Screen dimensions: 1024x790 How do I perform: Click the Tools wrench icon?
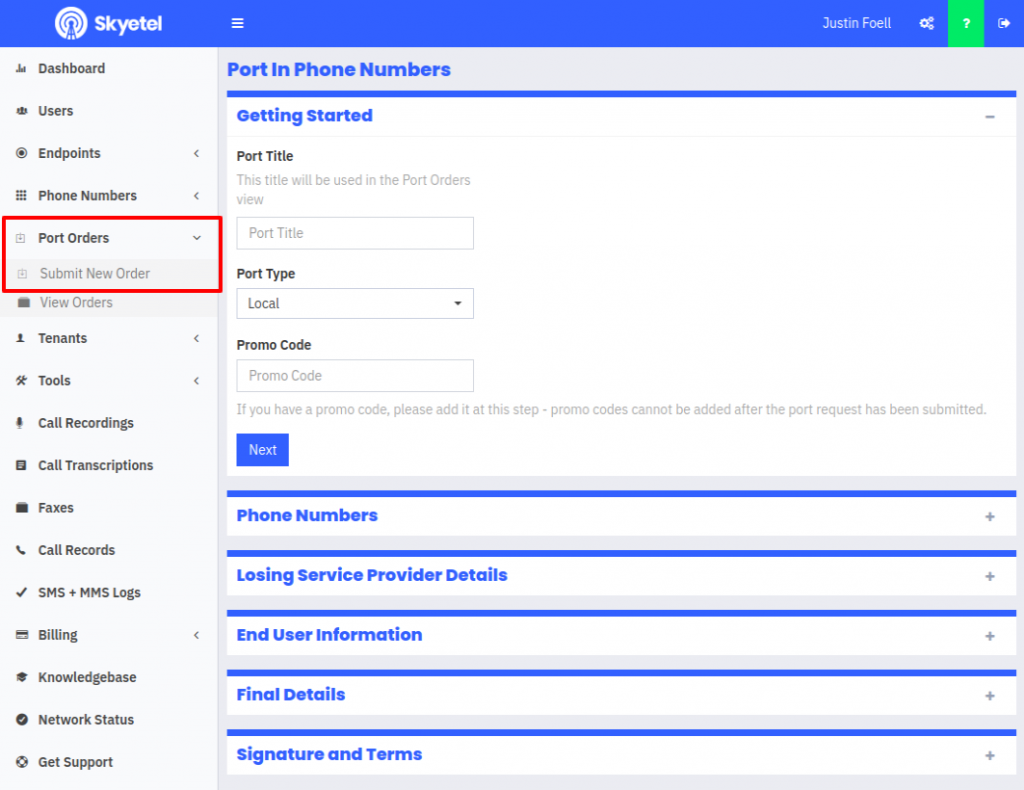click(x=22, y=381)
